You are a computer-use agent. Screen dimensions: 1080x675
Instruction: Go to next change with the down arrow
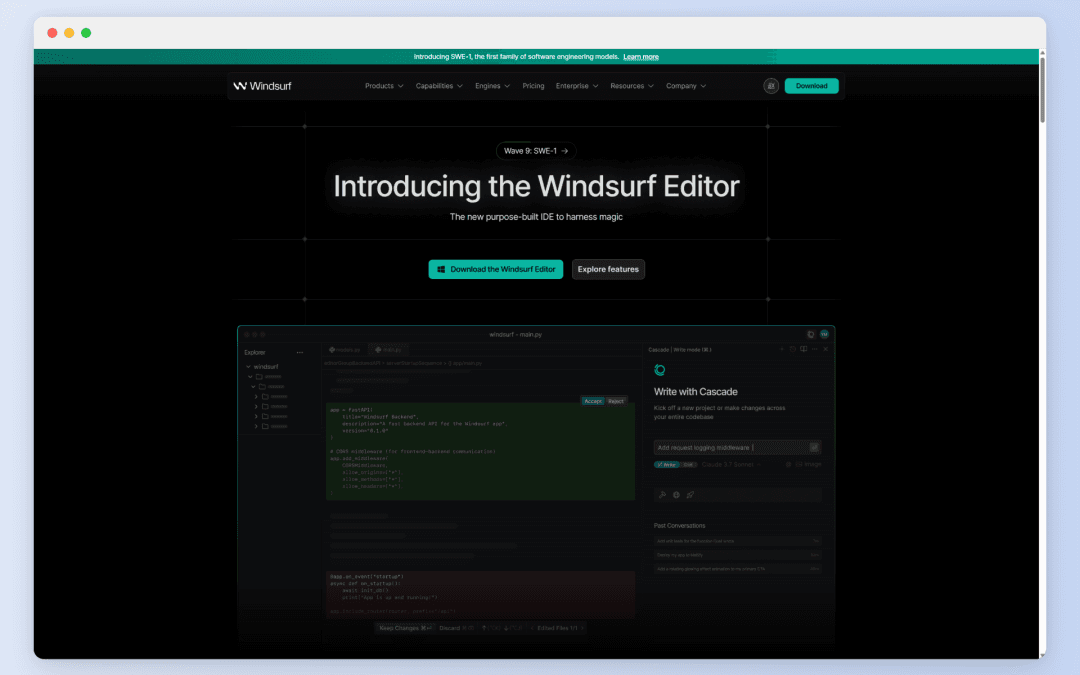pos(506,628)
